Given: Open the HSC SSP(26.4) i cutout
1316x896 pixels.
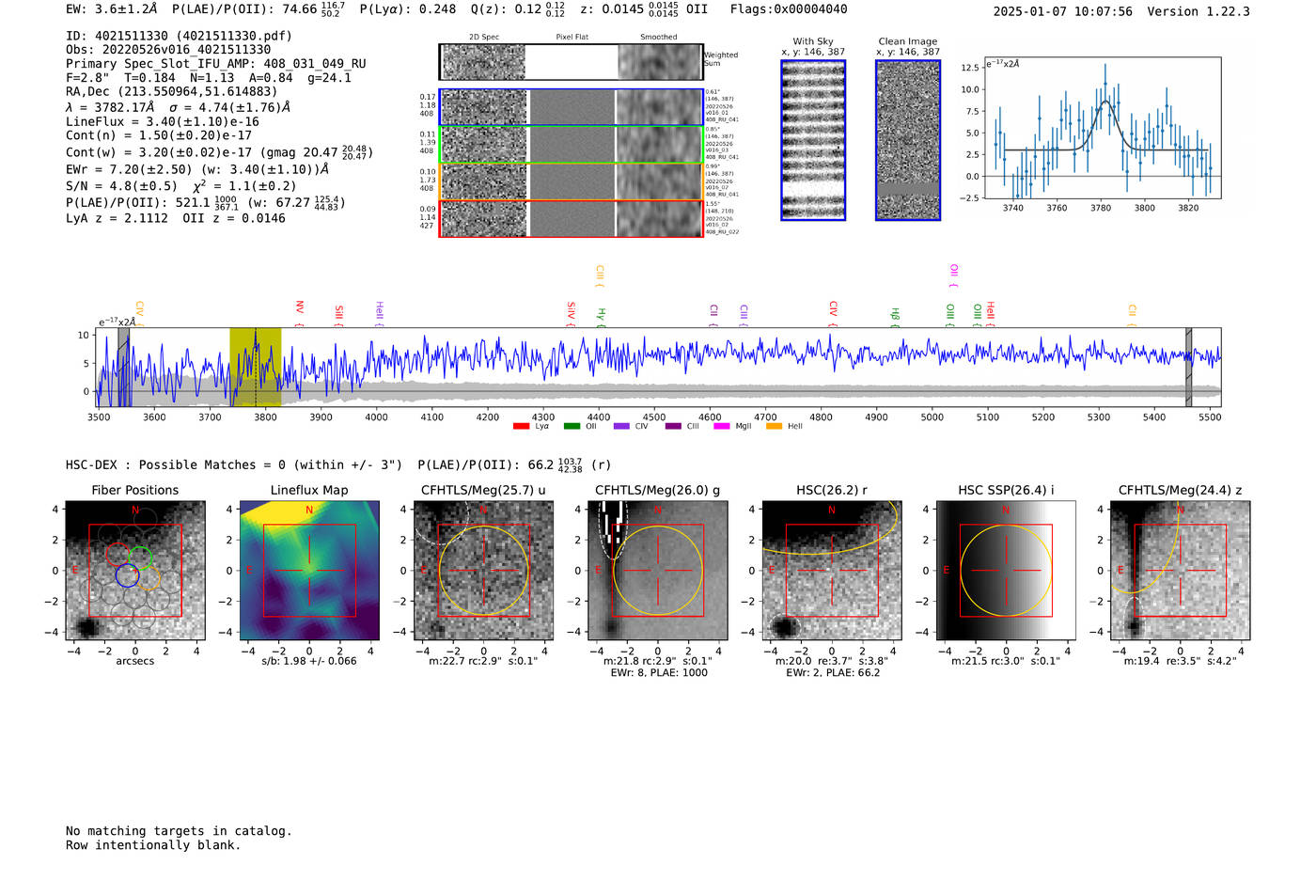Looking at the screenshot, I should [x=1006, y=571].
